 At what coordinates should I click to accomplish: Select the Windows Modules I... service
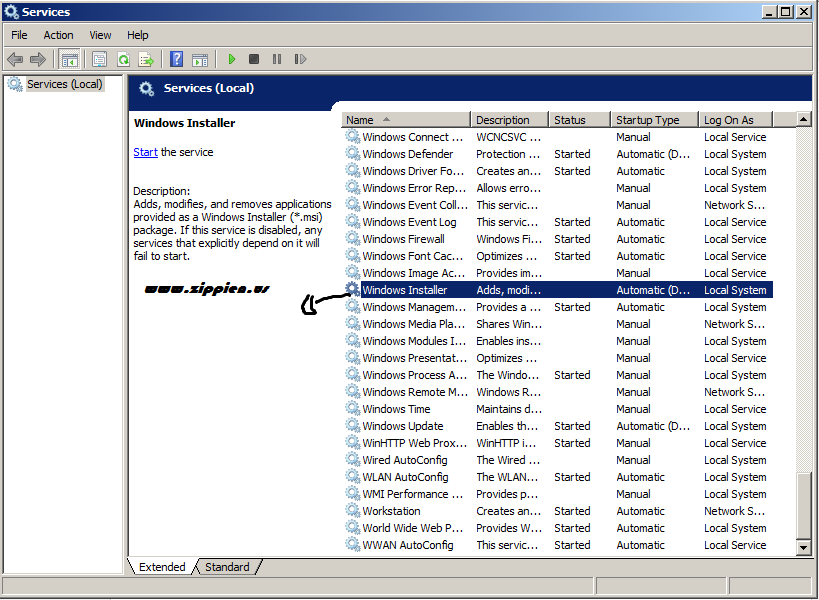(558, 341)
